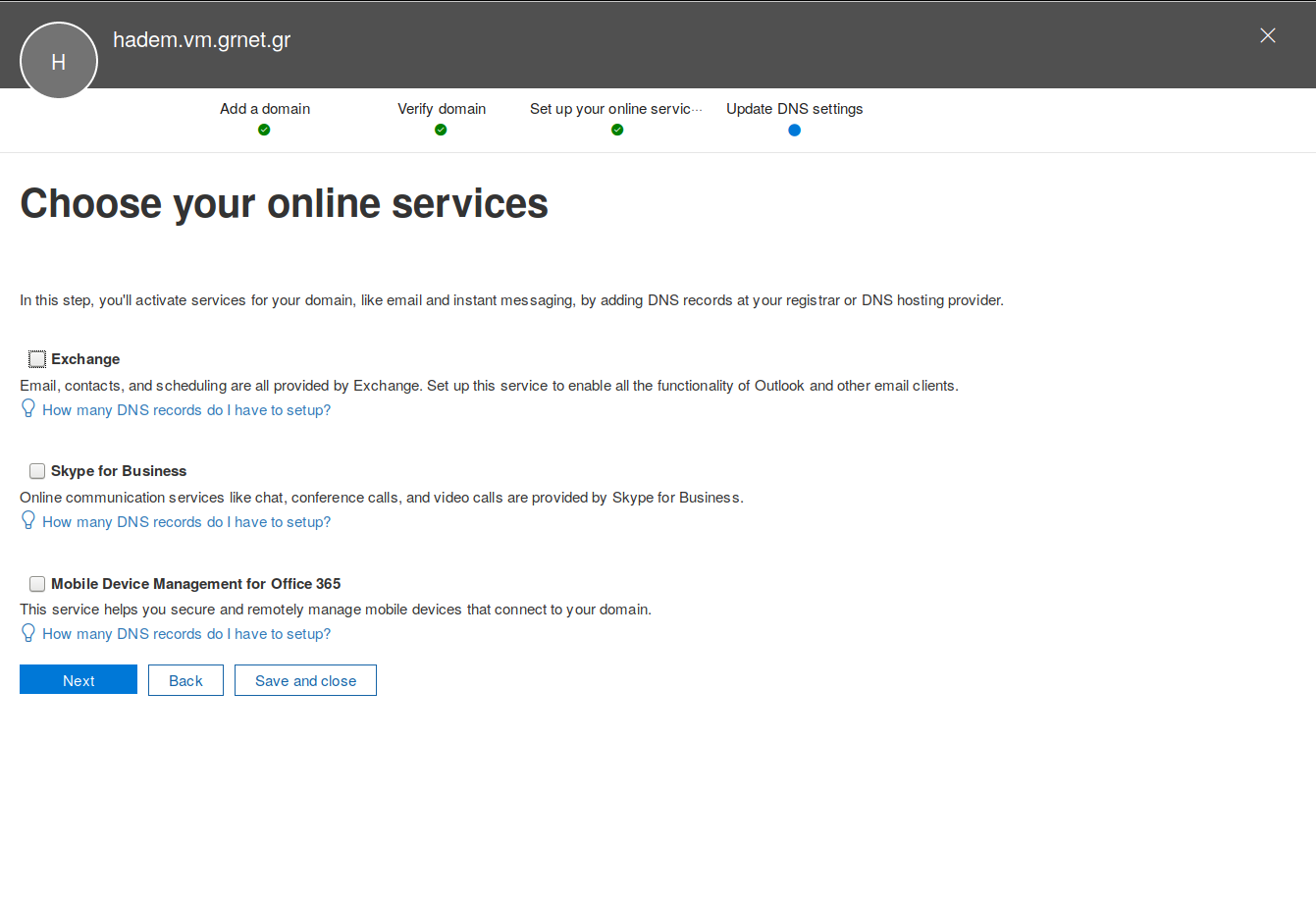Open the Update DNS settings step
Viewport: 1316px width, 903px height.
pyautogui.click(x=794, y=109)
